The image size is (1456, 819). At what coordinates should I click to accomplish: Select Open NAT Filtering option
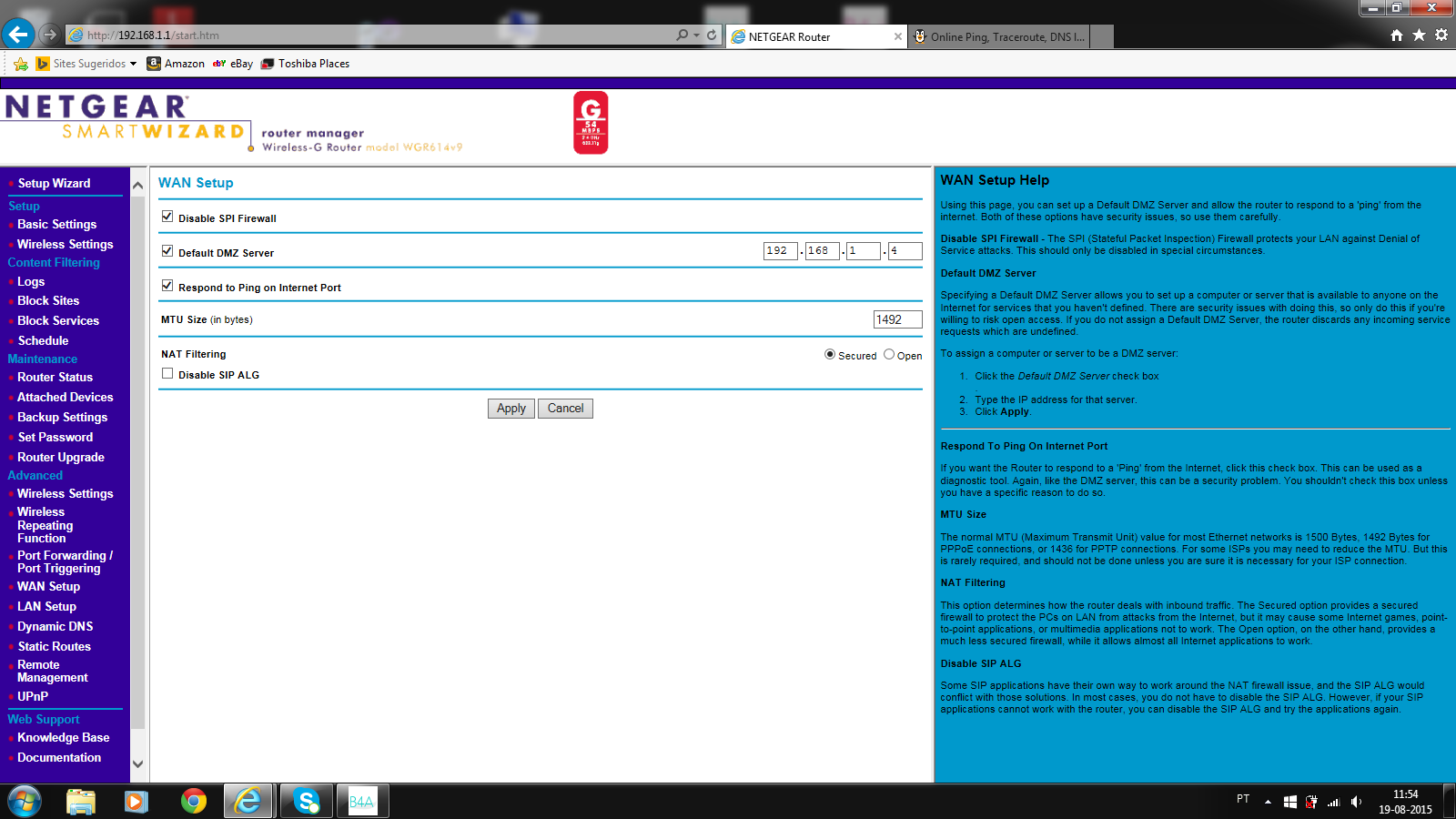click(889, 355)
